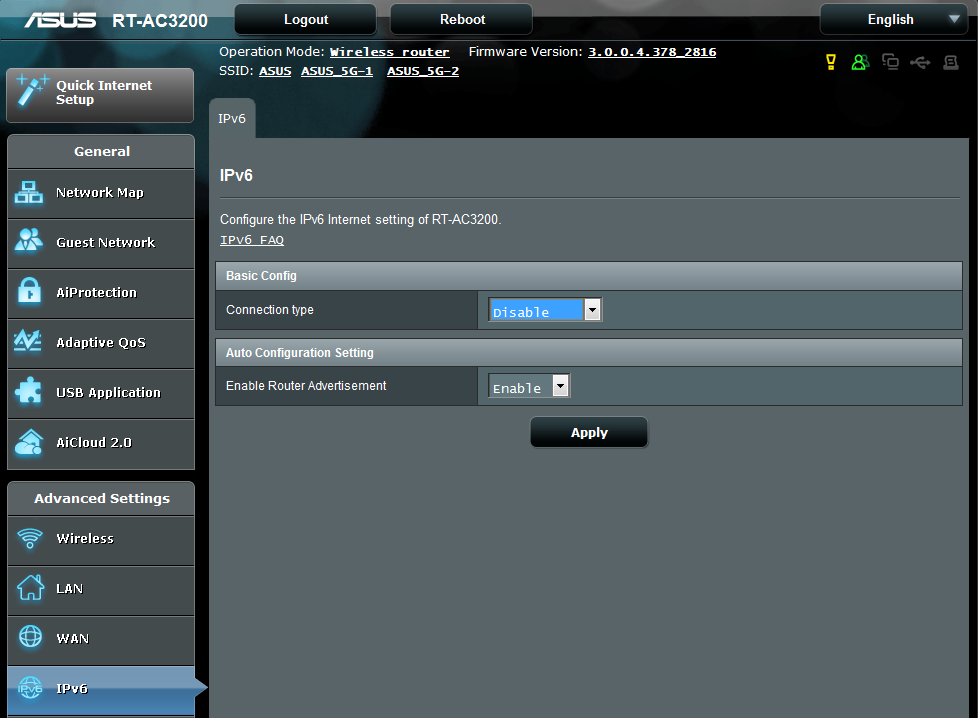Click the yellow light bulb status icon
This screenshot has height=718, width=978.
[831, 62]
